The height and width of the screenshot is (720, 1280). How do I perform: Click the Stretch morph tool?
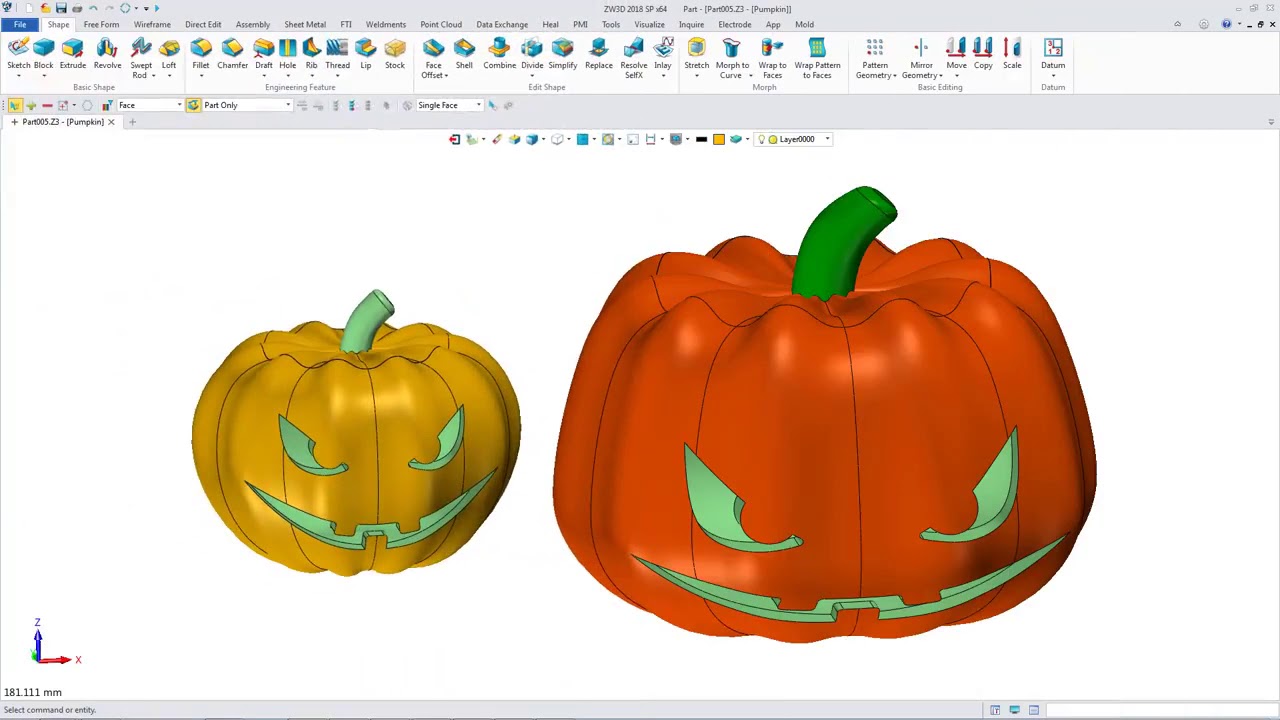point(697,55)
